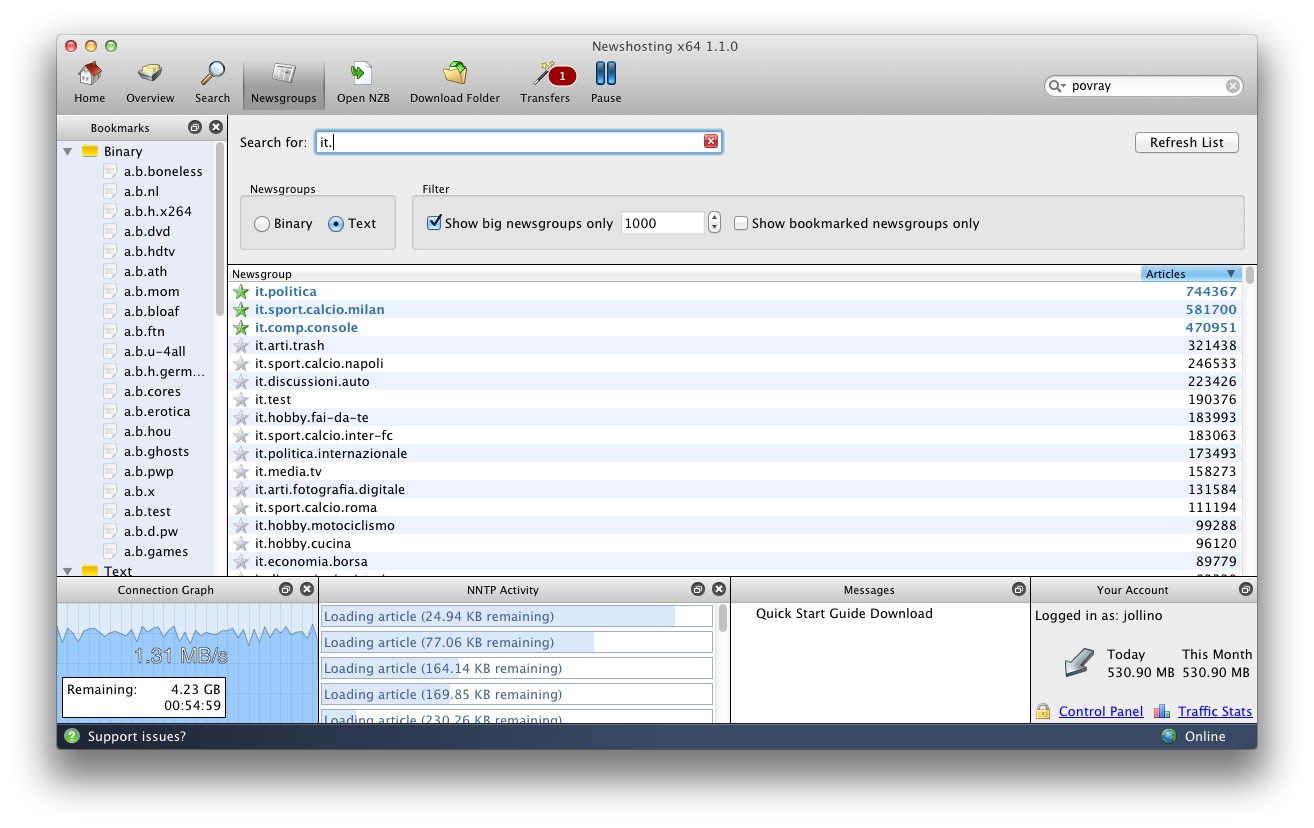
Task: Bookmark it.arti.trash with its star
Action: 241,346
